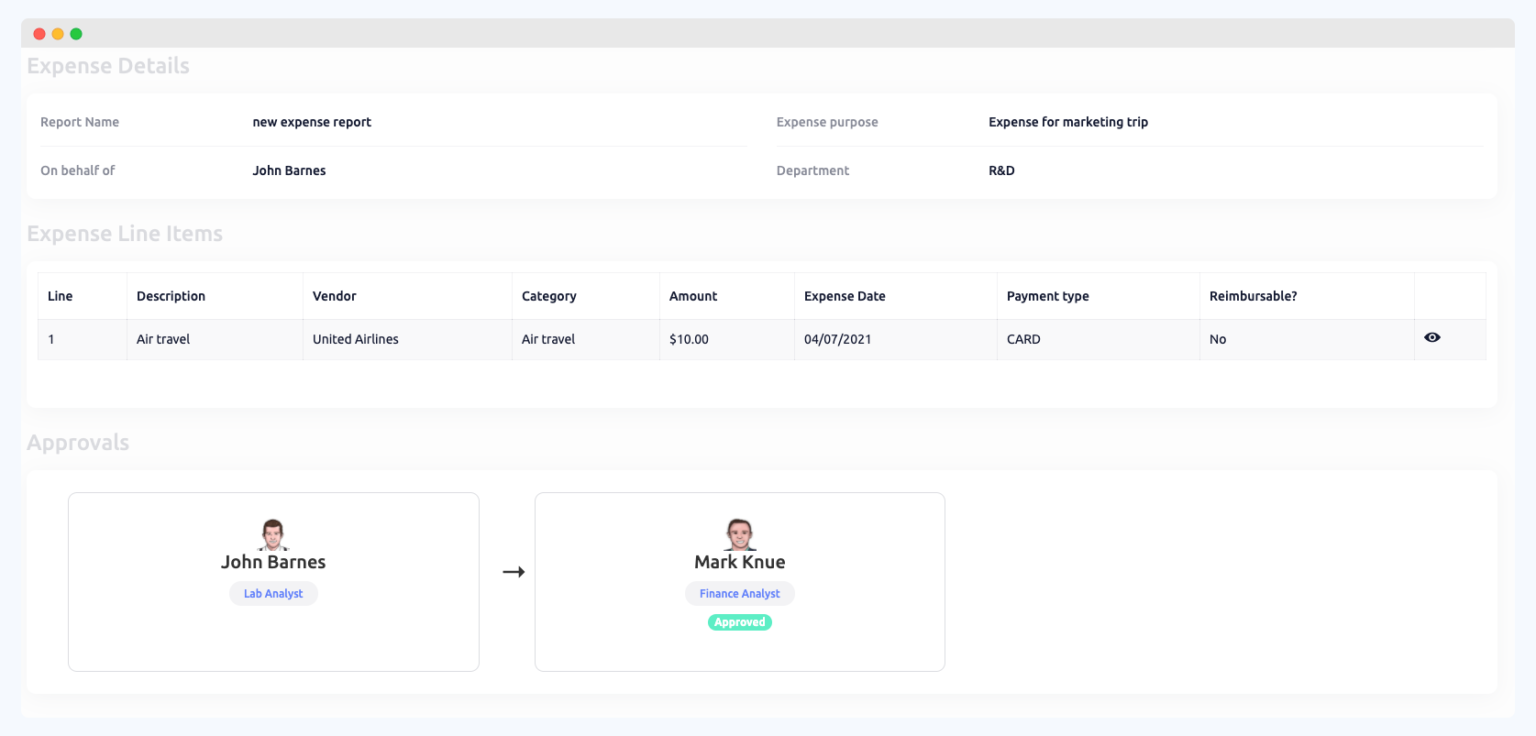The width and height of the screenshot is (1536, 736).
Task: Expand the Approvals section header
Action: pyautogui.click(x=78, y=442)
